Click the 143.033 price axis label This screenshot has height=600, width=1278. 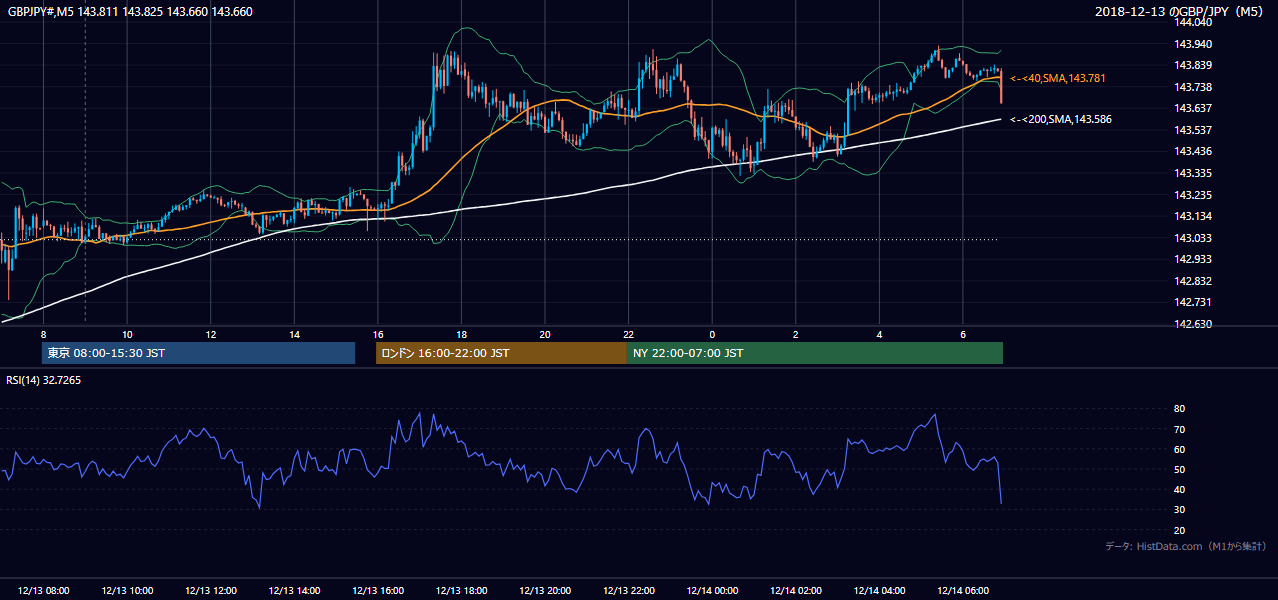click(1193, 238)
